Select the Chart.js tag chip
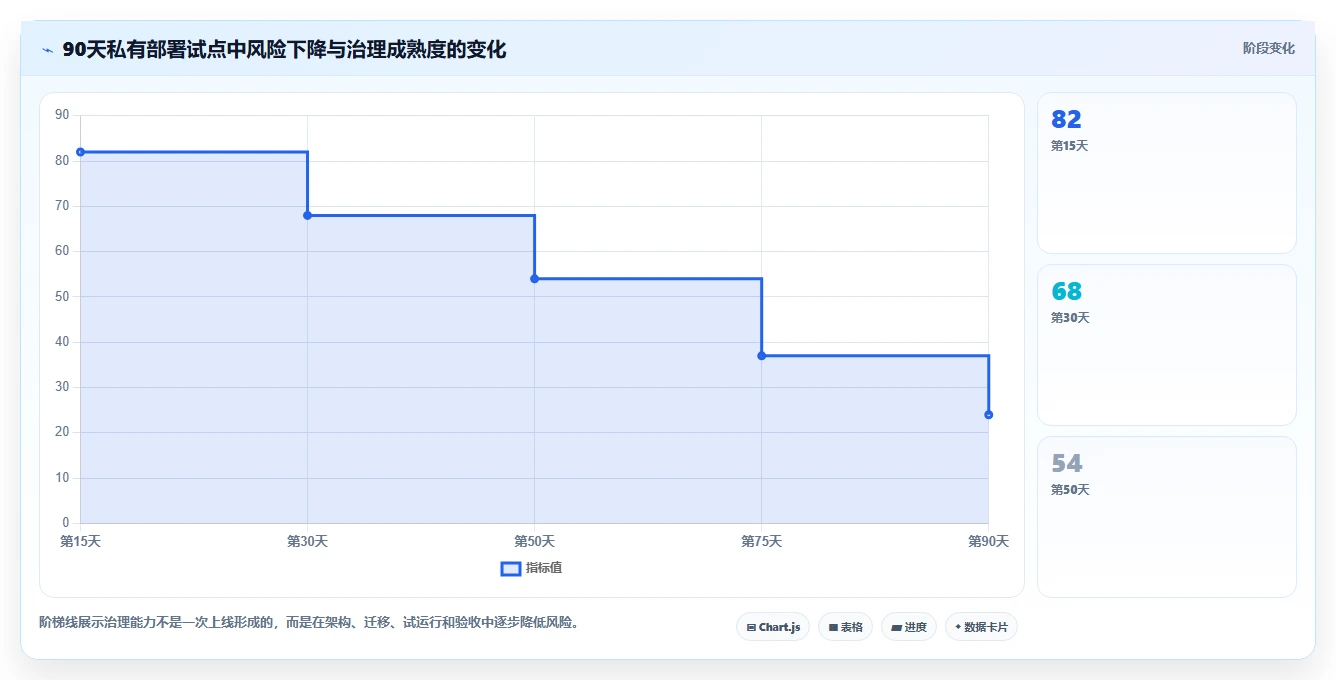The width and height of the screenshot is (1336, 680). click(x=773, y=627)
